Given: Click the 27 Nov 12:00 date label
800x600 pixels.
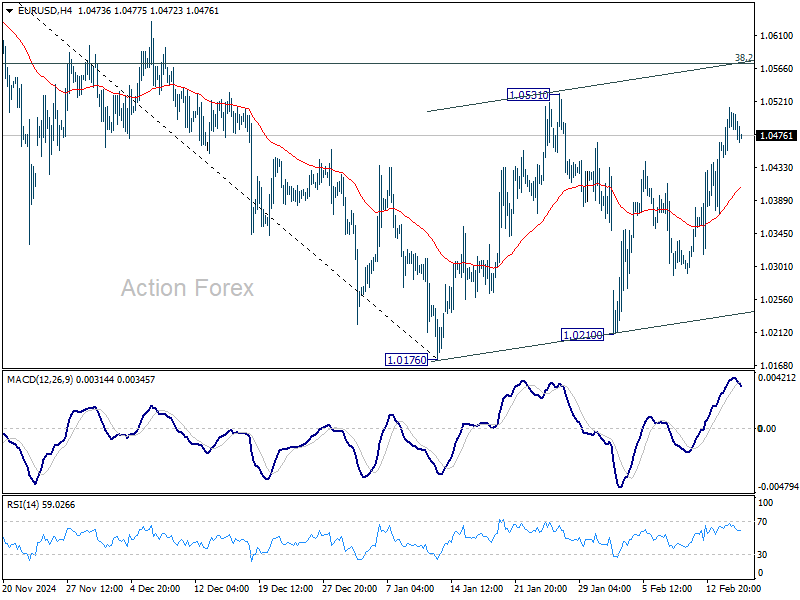Looking at the screenshot, I should (x=94, y=588).
